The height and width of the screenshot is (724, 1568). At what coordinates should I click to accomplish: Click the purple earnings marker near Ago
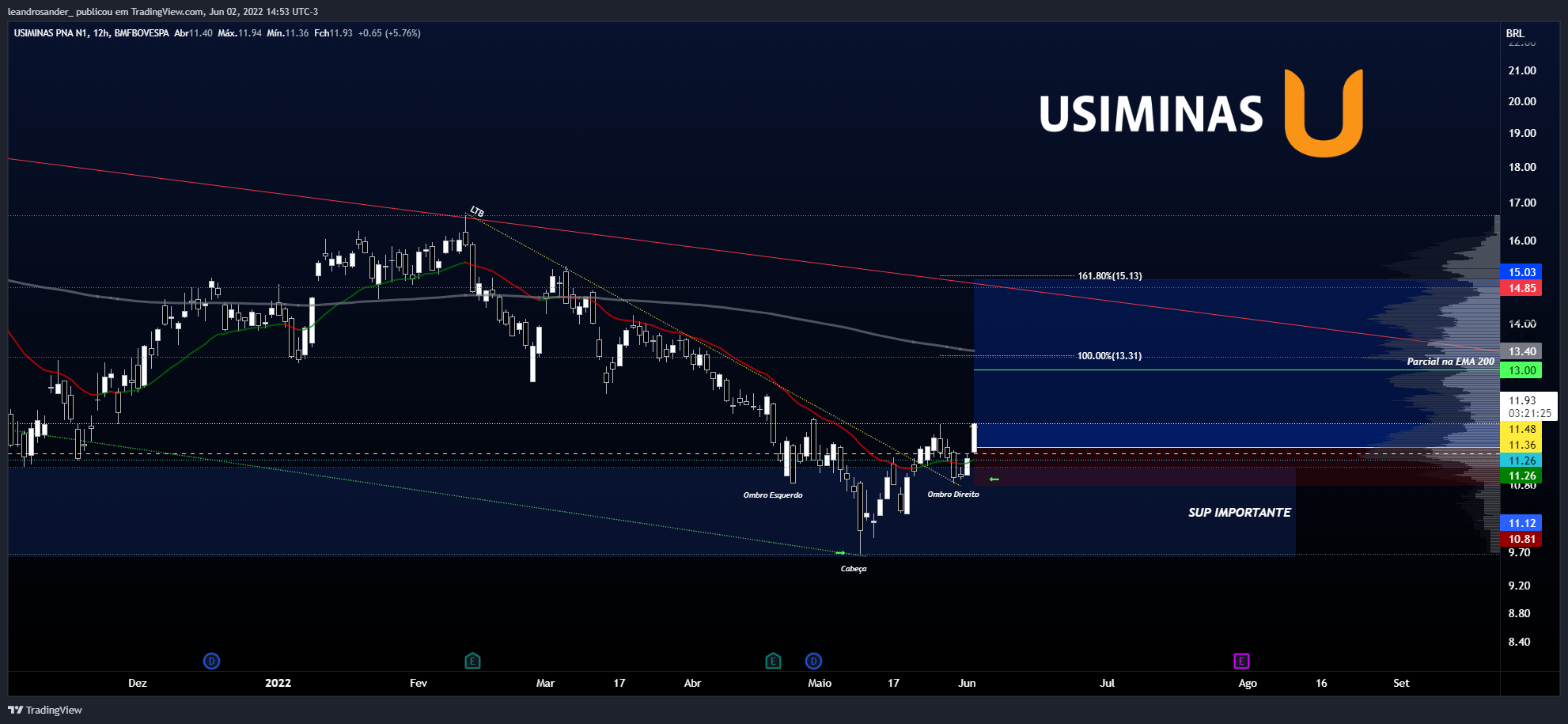tap(1241, 661)
